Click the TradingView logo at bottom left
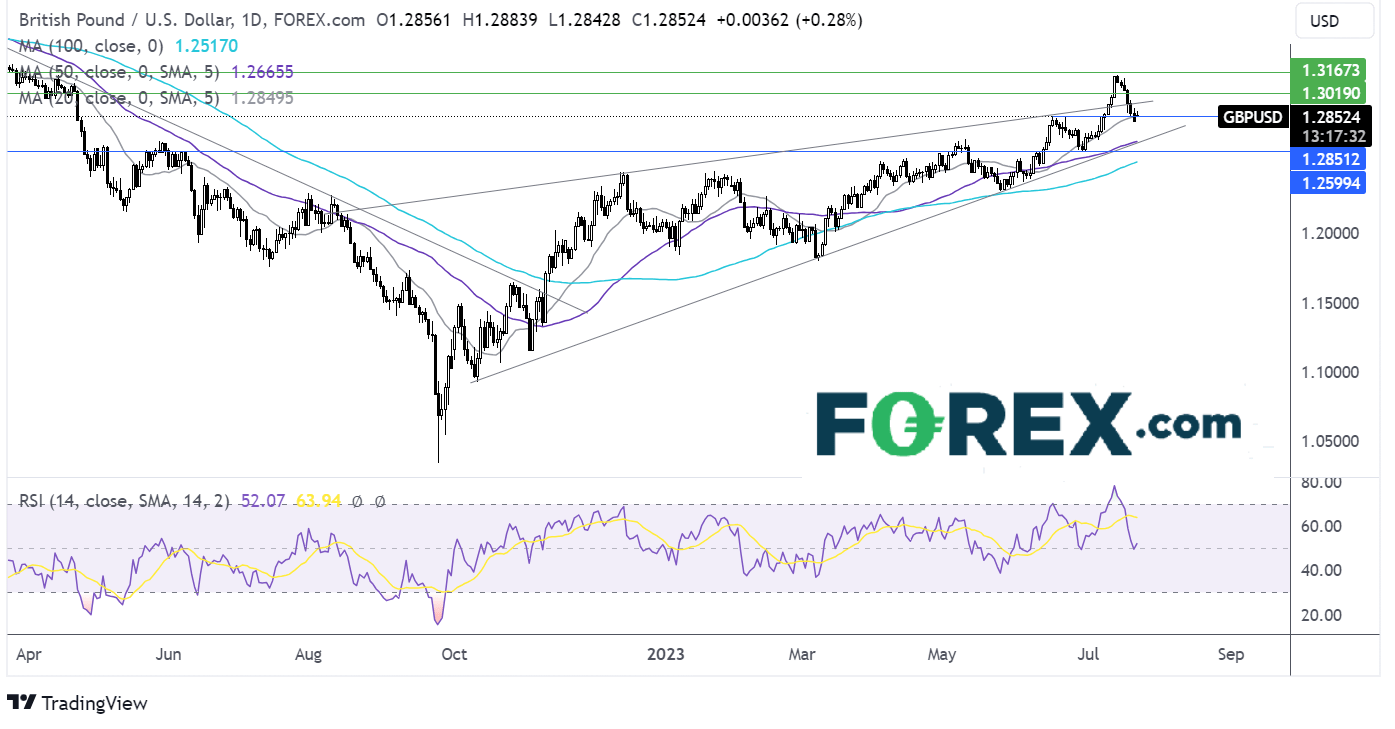Screen dimensions: 1395x729 [78, 703]
